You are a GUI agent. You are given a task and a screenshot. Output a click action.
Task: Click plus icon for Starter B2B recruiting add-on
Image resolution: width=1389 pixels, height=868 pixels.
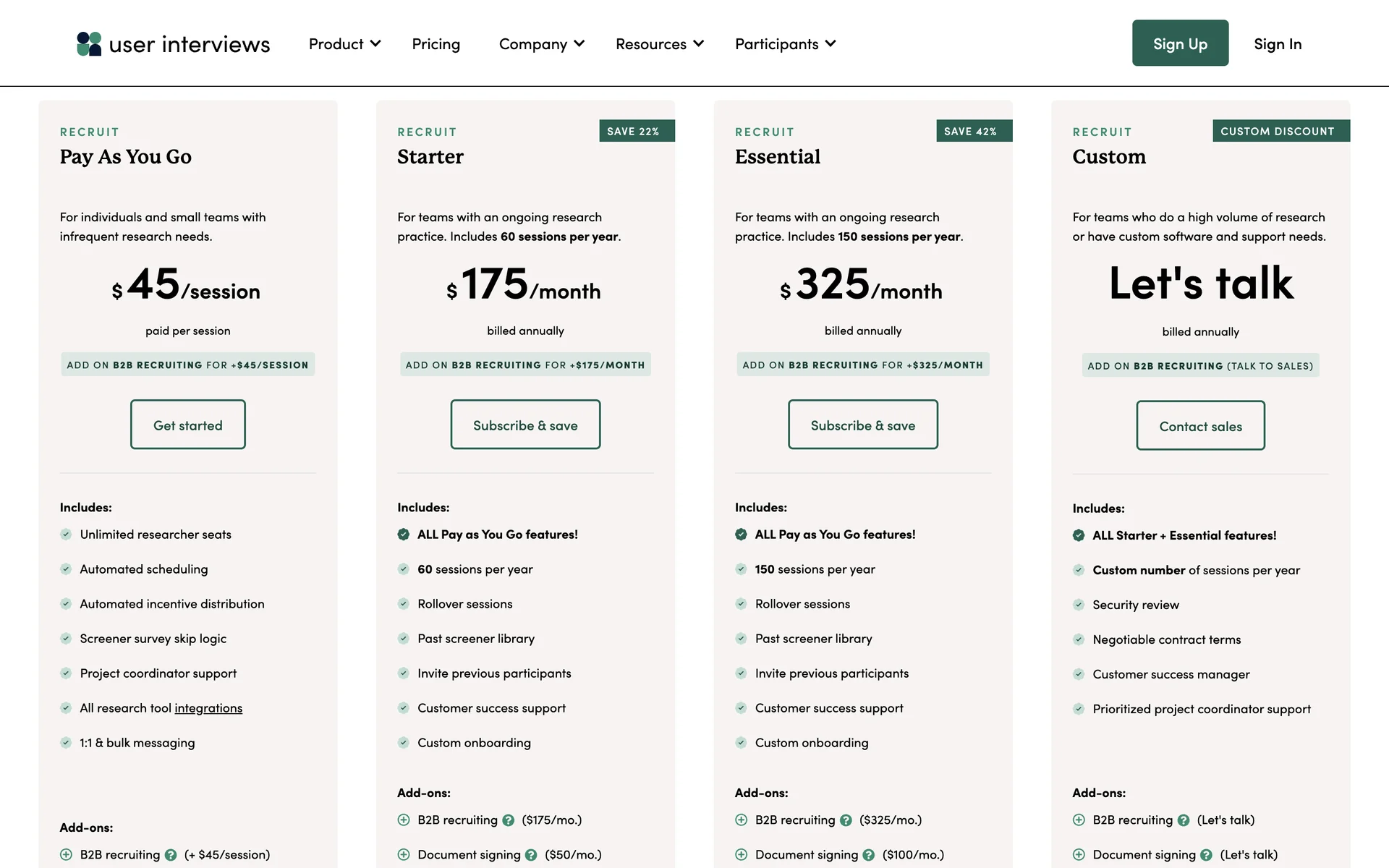(404, 820)
